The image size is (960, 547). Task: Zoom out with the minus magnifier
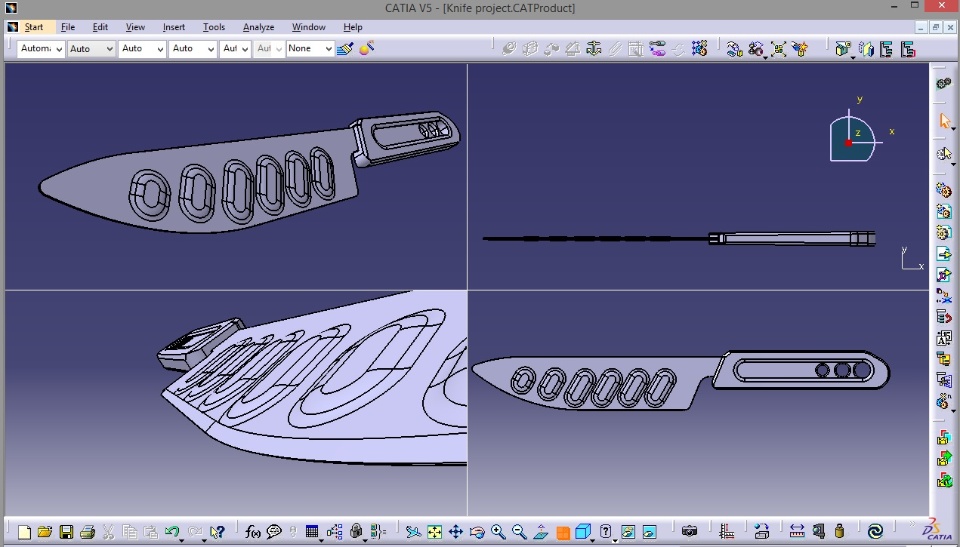pyautogui.click(x=519, y=532)
